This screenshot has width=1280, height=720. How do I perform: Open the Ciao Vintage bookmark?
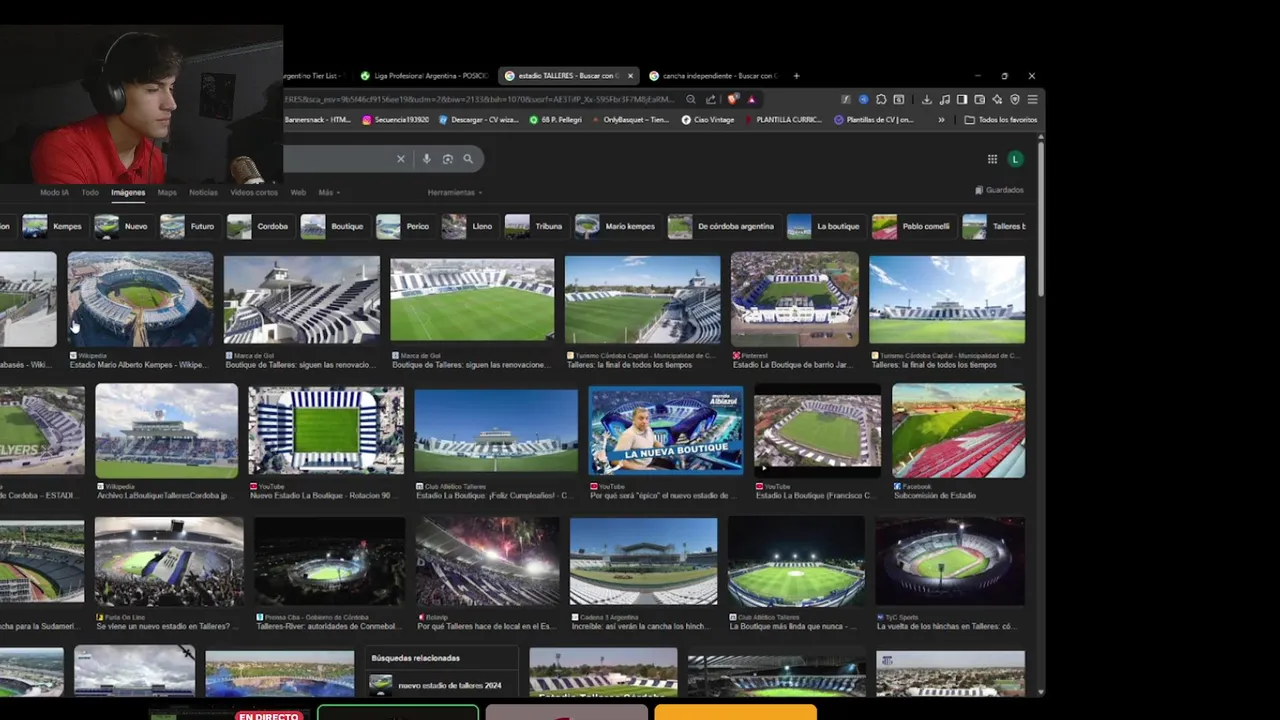pos(708,120)
